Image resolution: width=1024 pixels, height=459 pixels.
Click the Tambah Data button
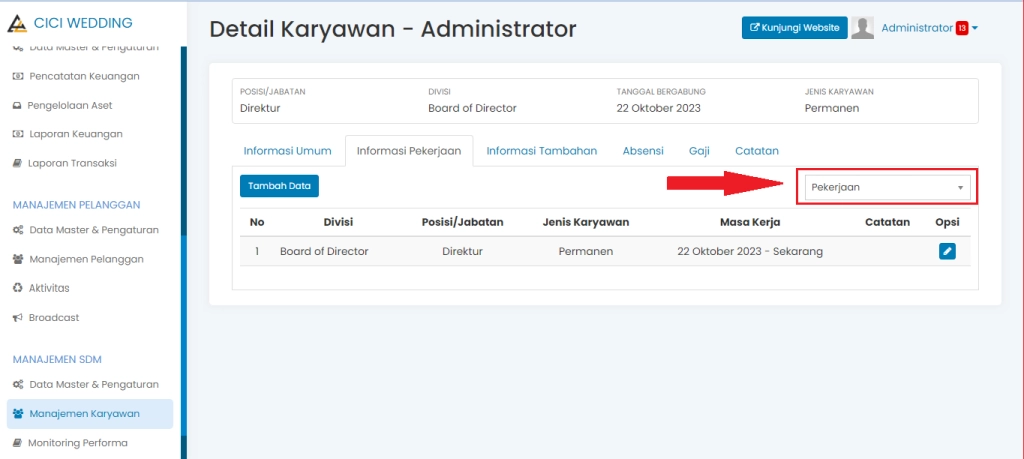point(279,185)
